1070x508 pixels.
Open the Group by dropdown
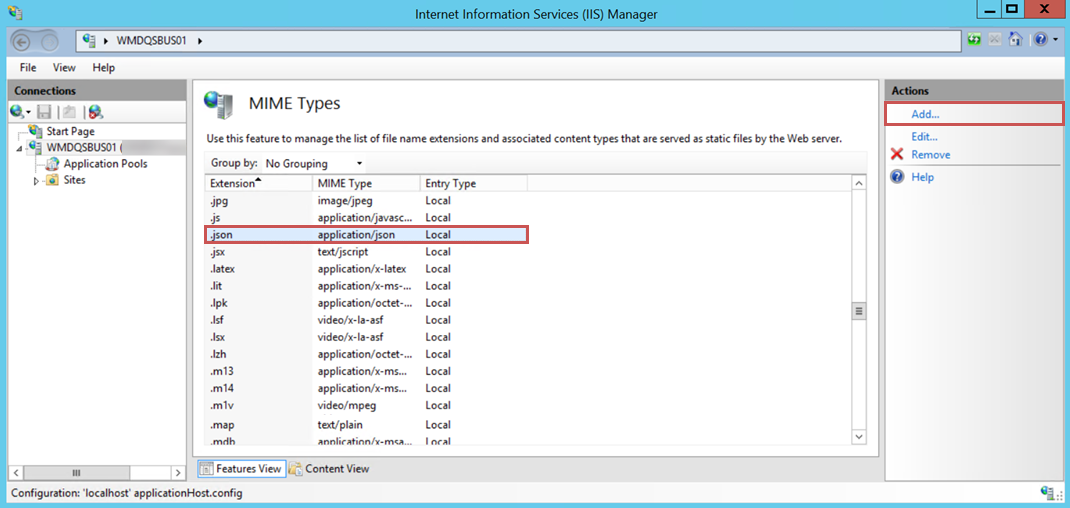pos(313,163)
